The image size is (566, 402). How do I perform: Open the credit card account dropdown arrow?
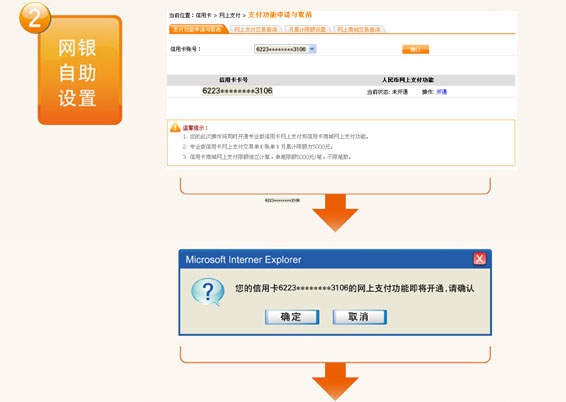(x=313, y=49)
